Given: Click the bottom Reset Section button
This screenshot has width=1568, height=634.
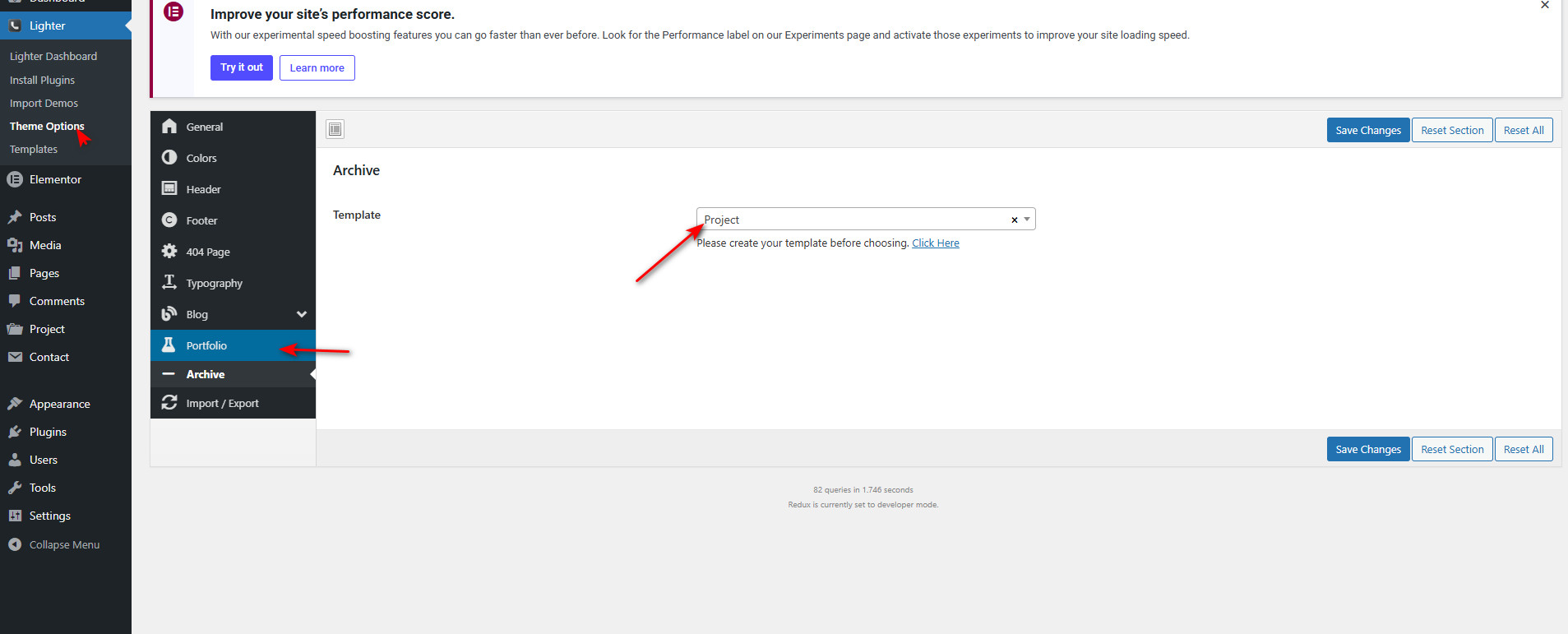Looking at the screenshot, I should (1451, 449).
